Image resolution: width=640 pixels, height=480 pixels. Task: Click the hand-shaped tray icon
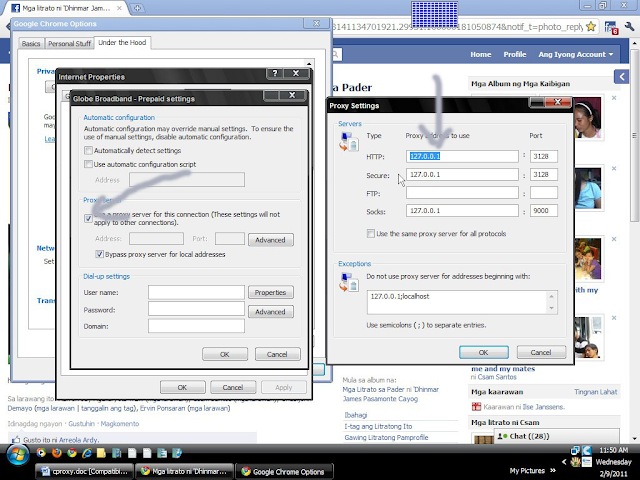(575, 462)
